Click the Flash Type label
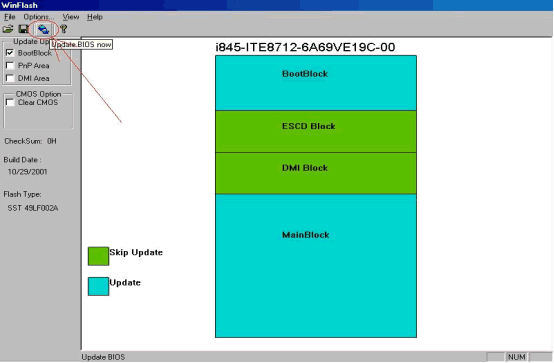Image resolution: width=554 pixels, height=363 pixels. (x=22, y=194)
